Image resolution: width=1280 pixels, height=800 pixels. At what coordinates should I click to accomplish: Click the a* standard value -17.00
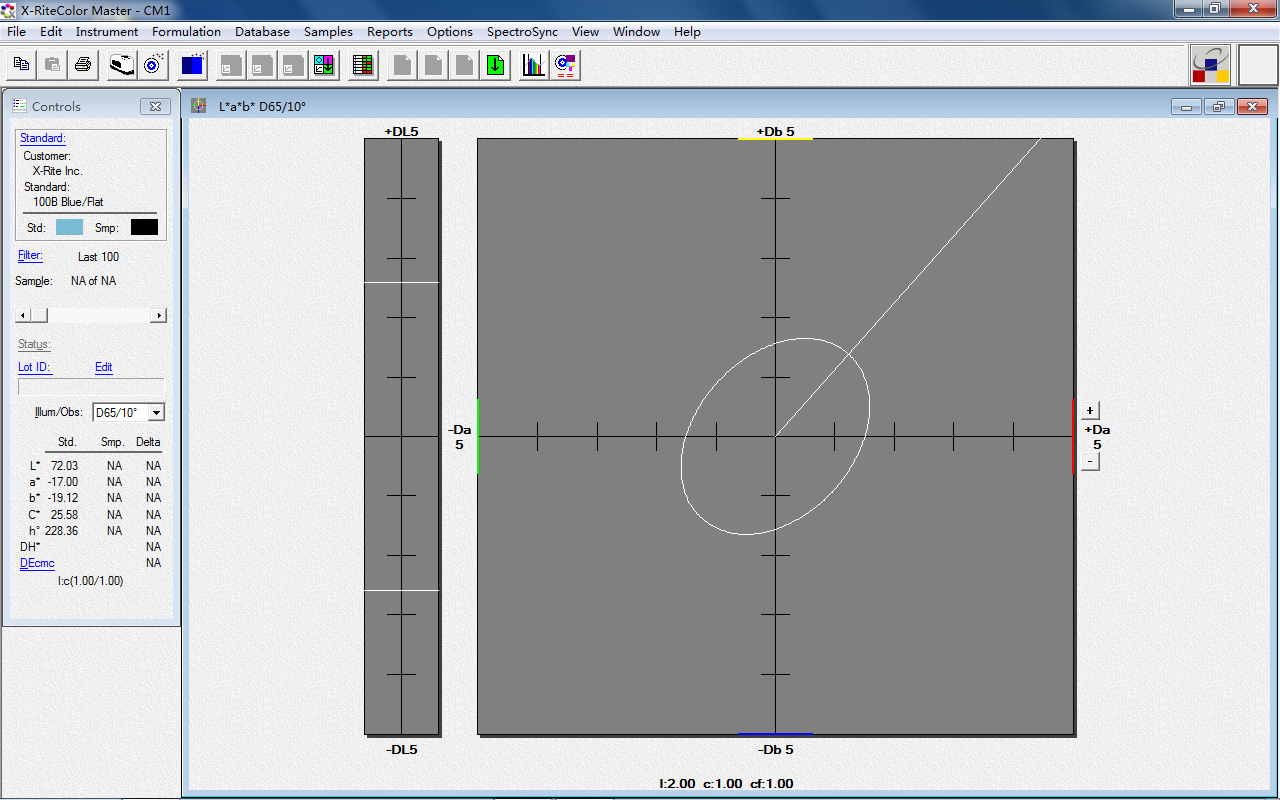point(62,482)
